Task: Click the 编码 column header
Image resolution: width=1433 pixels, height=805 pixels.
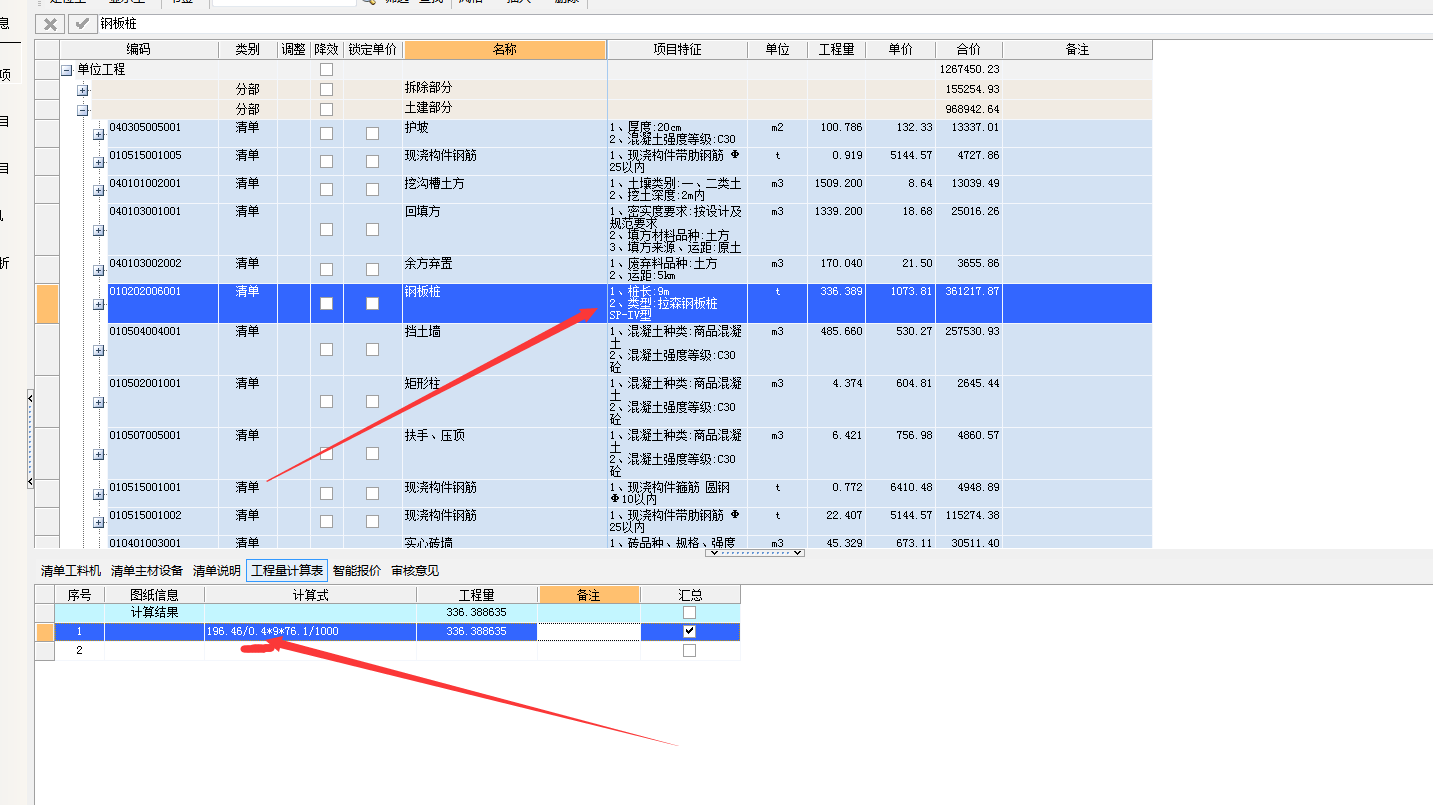Action: pyautogui.click(x=139, y=49)
